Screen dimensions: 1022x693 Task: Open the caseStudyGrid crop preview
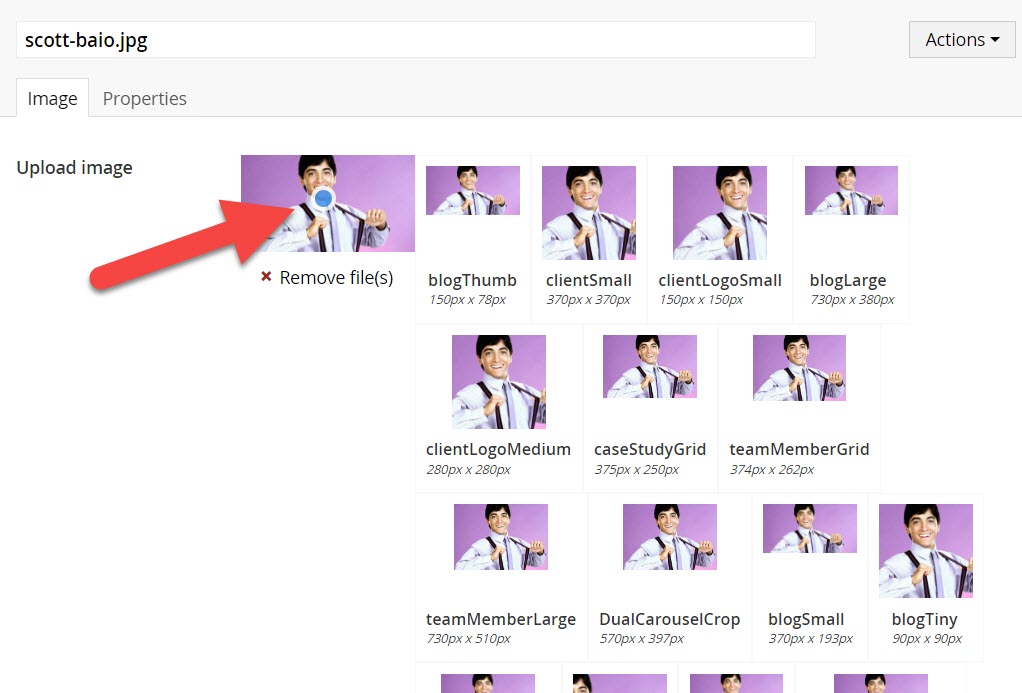pyautogui.click(x=649, y=366)
